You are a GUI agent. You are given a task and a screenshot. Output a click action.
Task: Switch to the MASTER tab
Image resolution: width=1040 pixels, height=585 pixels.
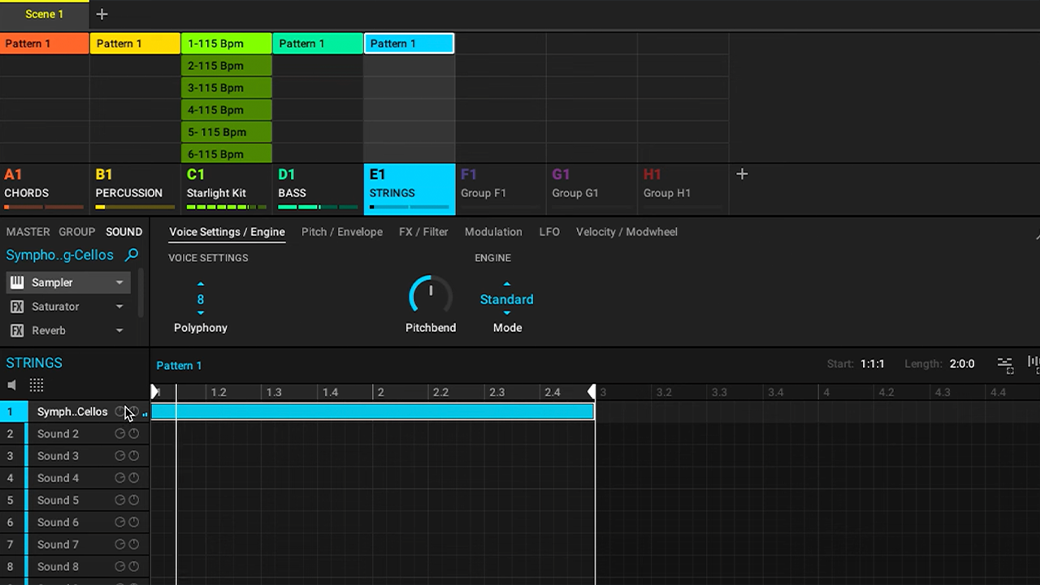(28, 232)
